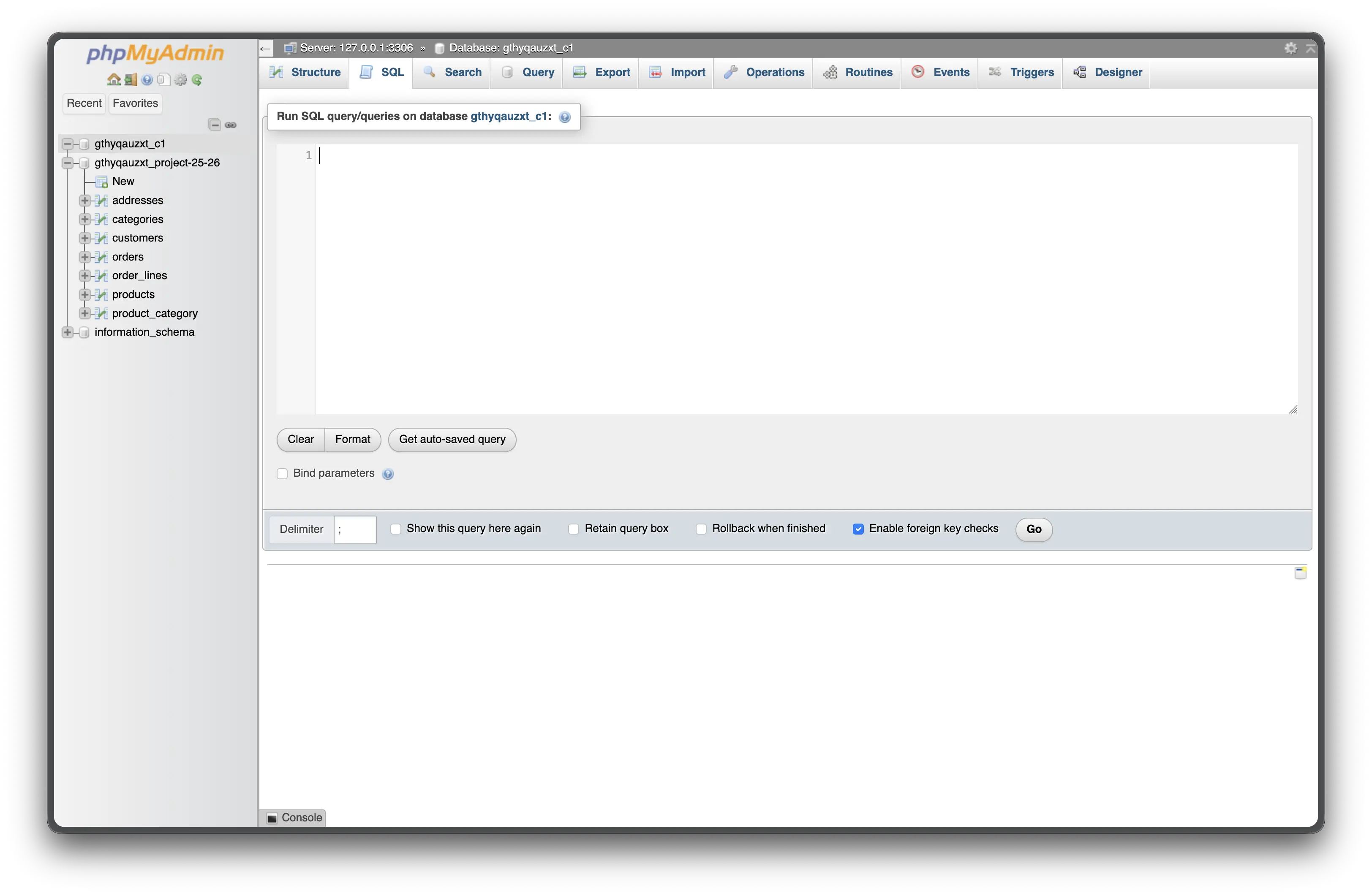
Task: Click the Log out door icon
Action: pyautogui.click(x=131, y=79)
